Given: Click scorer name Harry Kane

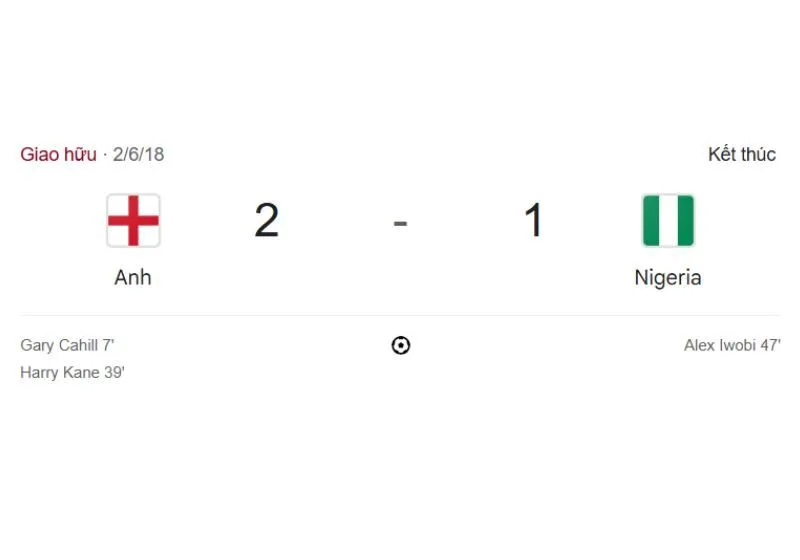Looking at the screenshot, I should click(x=58, y=372).
